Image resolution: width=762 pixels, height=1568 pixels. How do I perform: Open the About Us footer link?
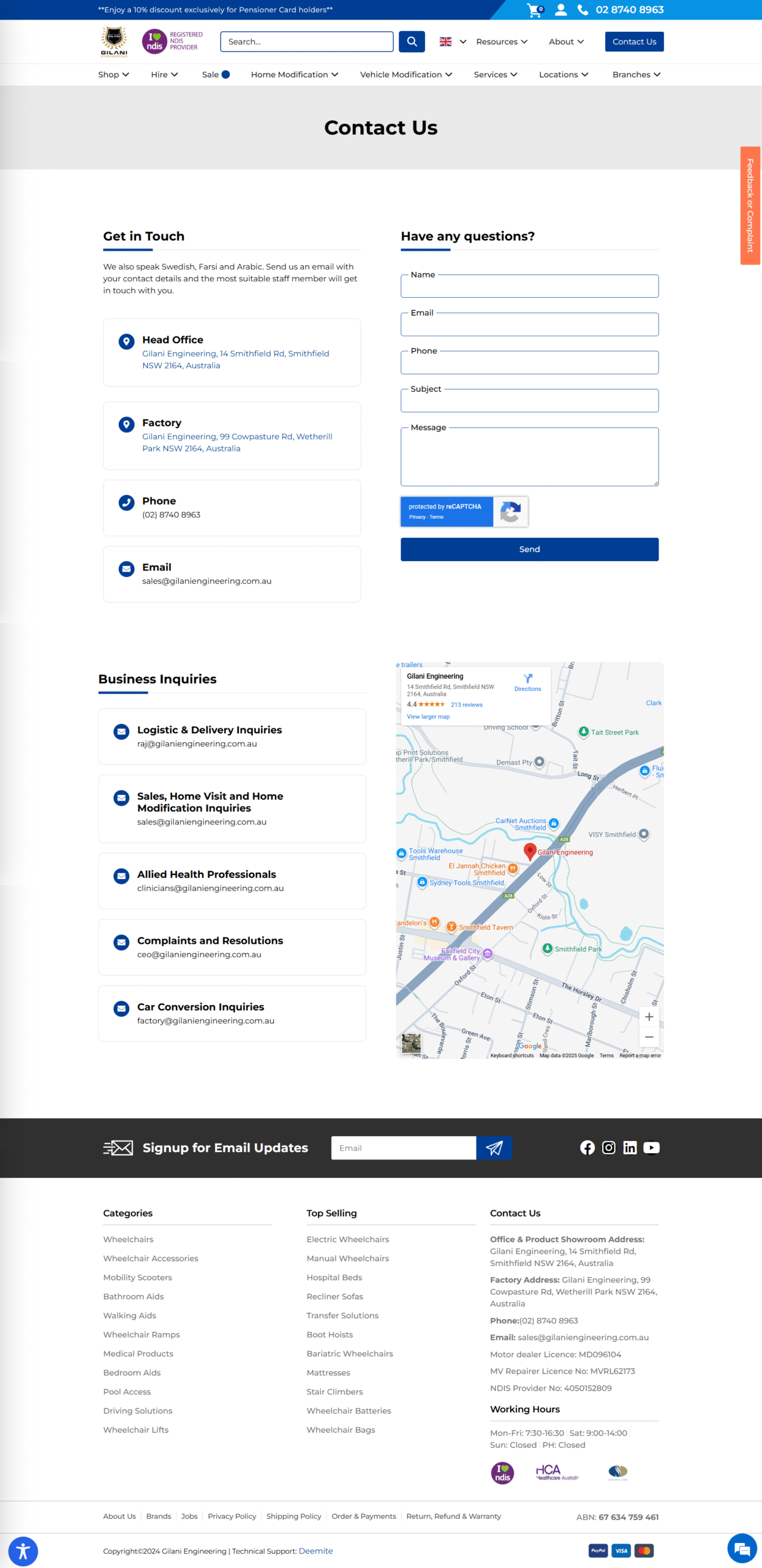[119, 1517]
